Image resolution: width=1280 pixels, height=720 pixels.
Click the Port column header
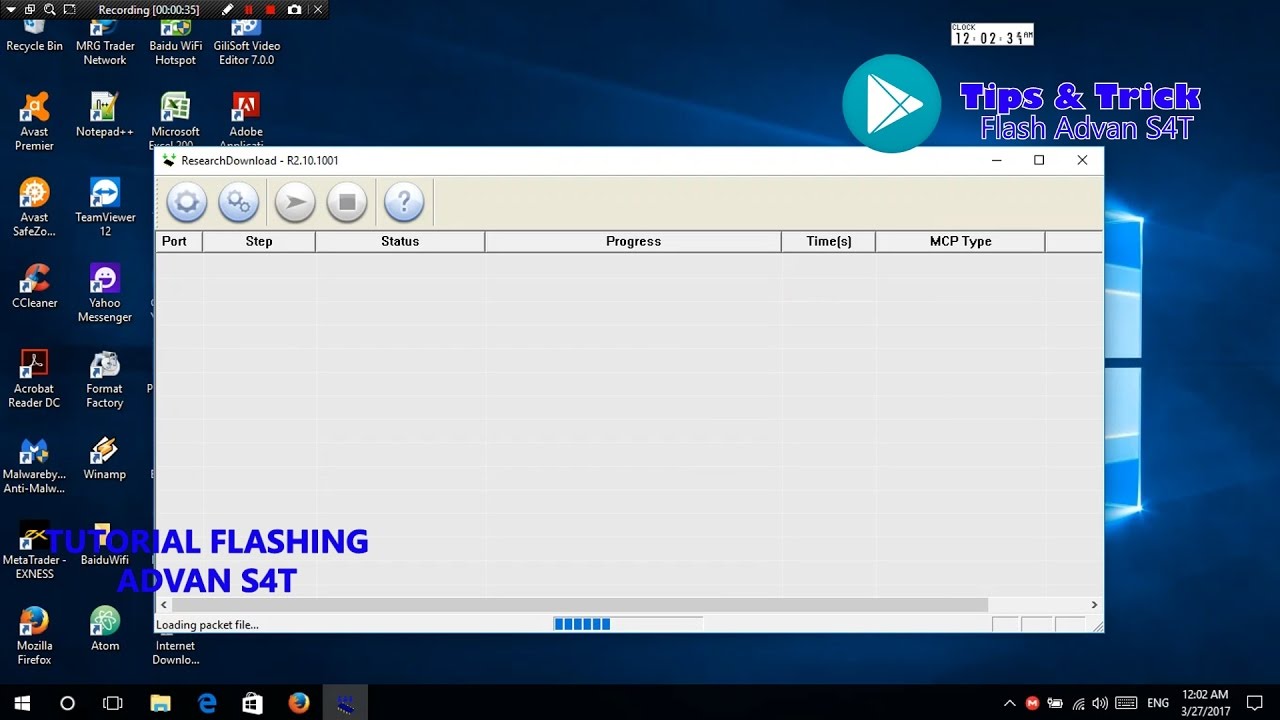[179, 241]
